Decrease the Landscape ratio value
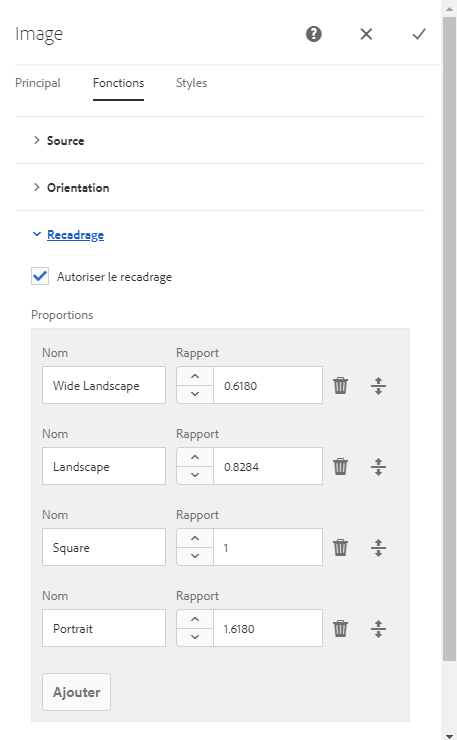 195,475
